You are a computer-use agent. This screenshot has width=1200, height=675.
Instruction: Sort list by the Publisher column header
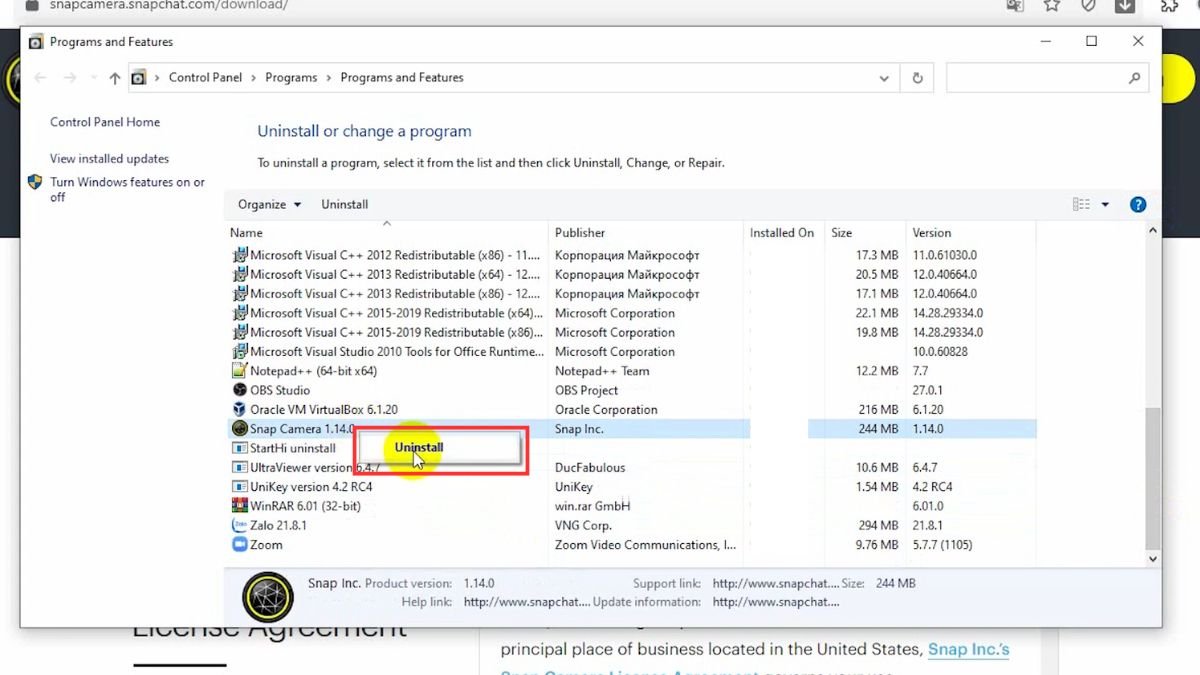580,233
